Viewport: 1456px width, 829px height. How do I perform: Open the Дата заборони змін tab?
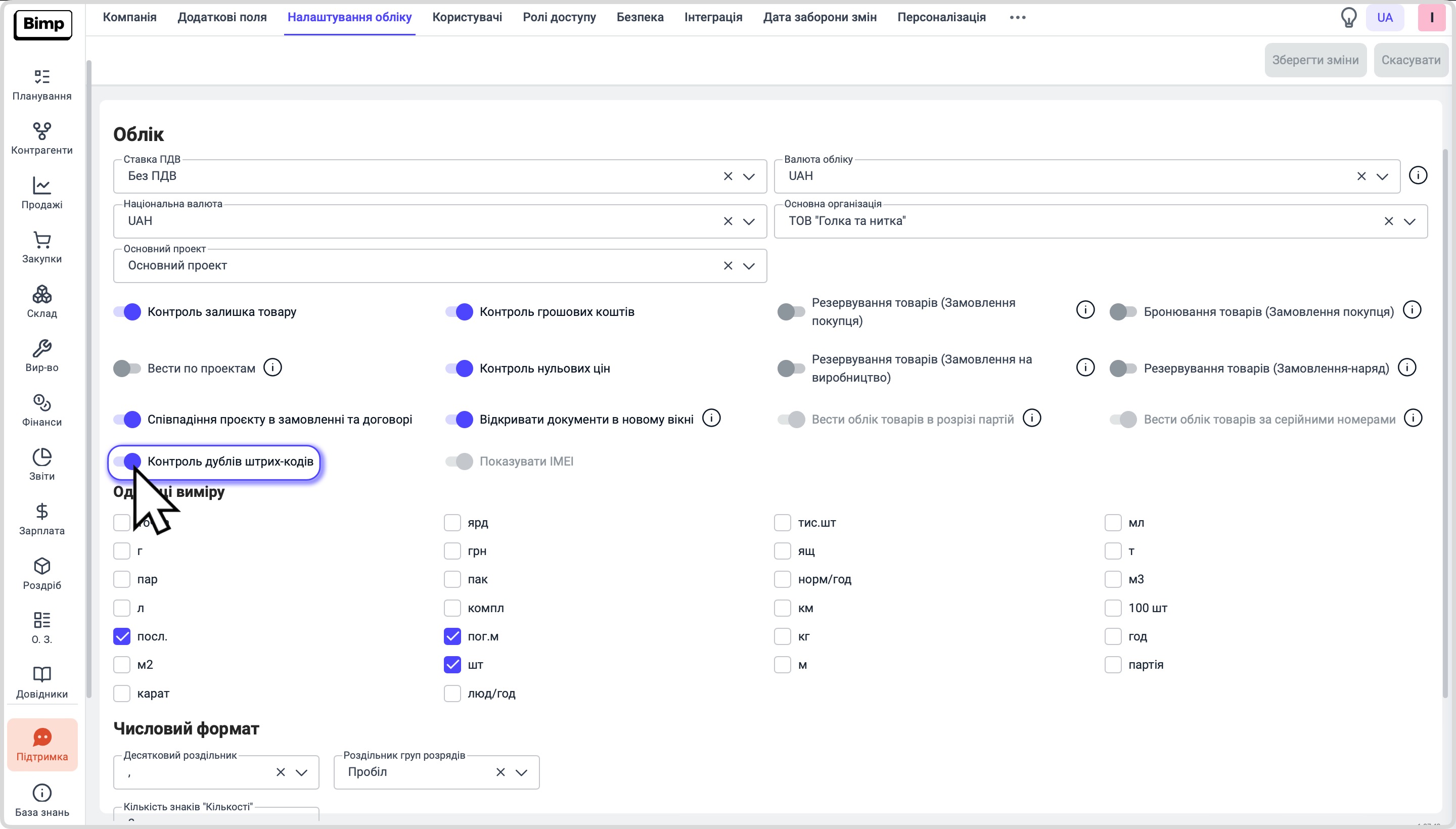point(820,17)
